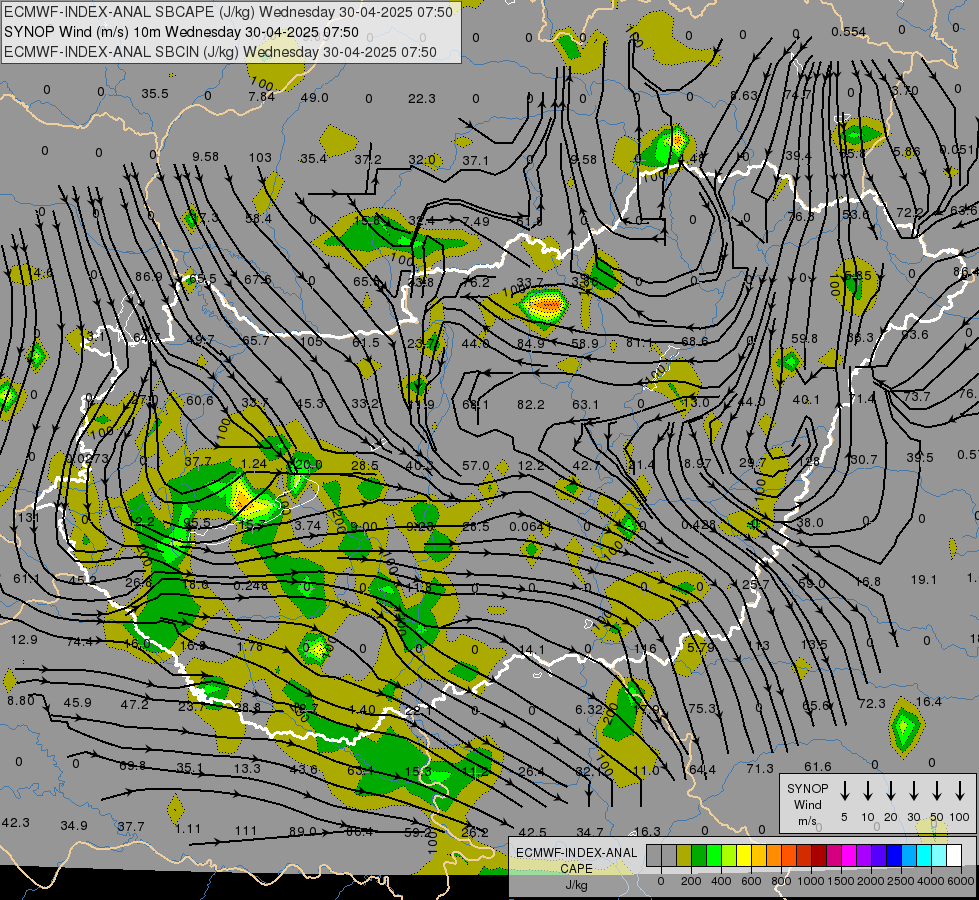Click the SBCAPE title line in the header
The height and width of the screenshot is (900, 979).
coord(228,12)
